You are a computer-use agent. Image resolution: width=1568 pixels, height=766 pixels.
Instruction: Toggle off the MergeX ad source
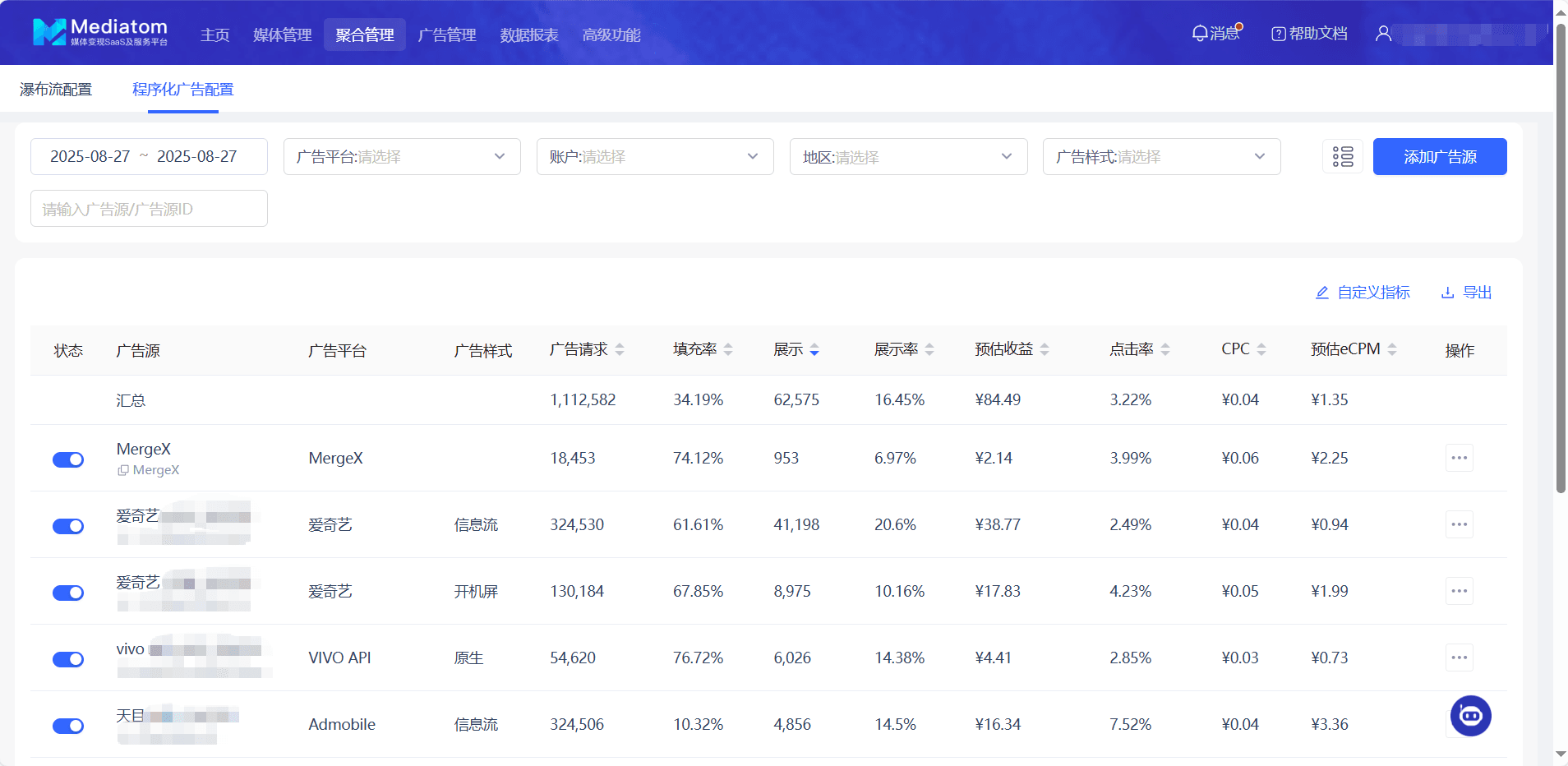pos(68,459)
